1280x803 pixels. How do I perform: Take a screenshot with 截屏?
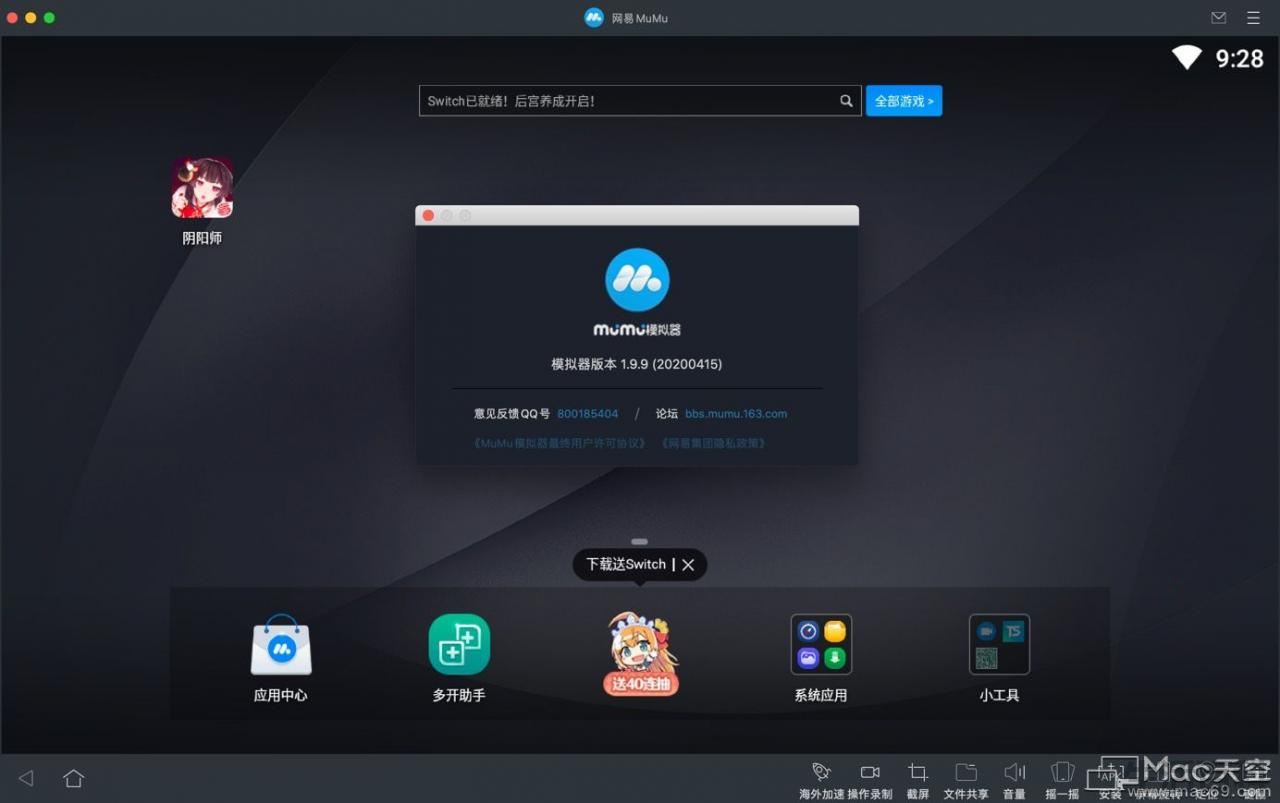pos(918,772)
